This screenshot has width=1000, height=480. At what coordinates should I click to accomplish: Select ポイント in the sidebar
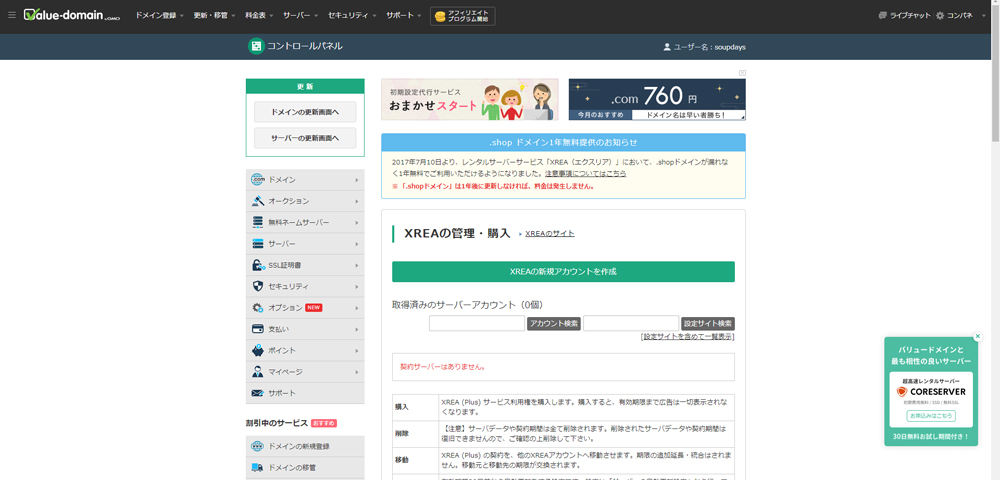point(305,350)
